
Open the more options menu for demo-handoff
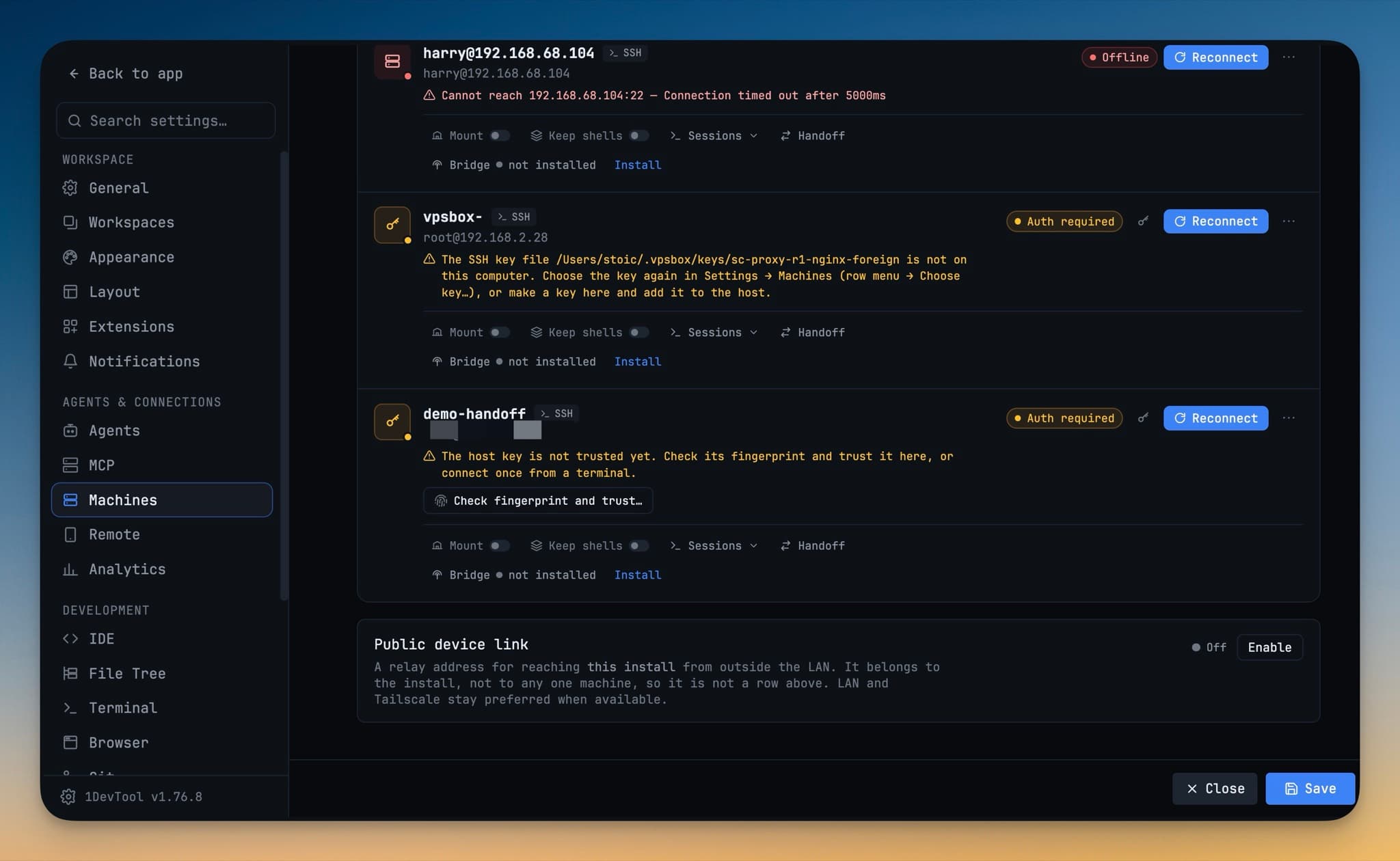click(x=1289, y=418)
